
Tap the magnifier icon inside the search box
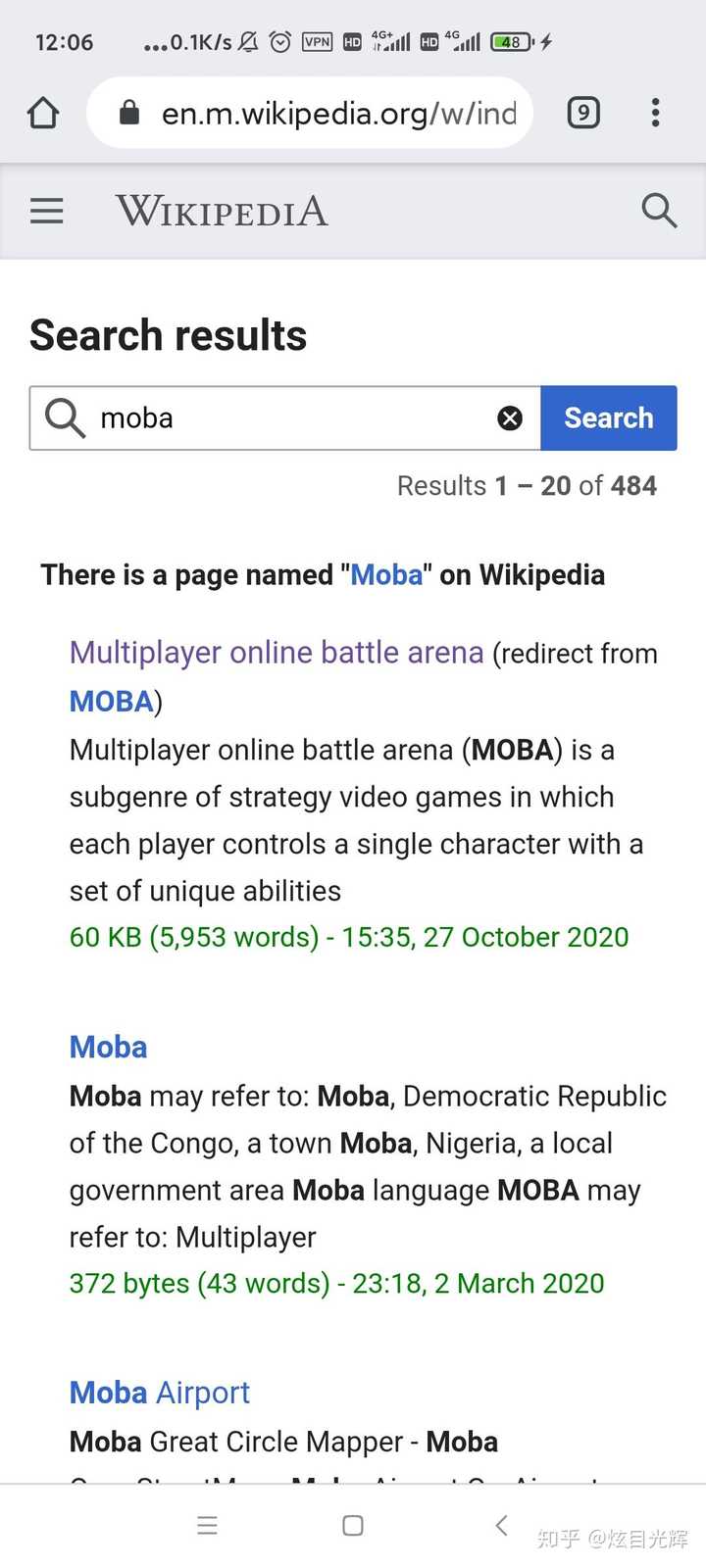pyautogui.click(x=63, y=417)
